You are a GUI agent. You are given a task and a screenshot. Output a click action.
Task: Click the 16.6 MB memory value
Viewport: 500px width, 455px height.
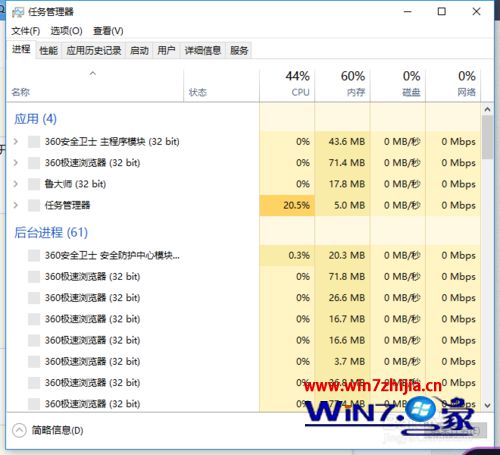pyautogui.click(x=347, y=340)
